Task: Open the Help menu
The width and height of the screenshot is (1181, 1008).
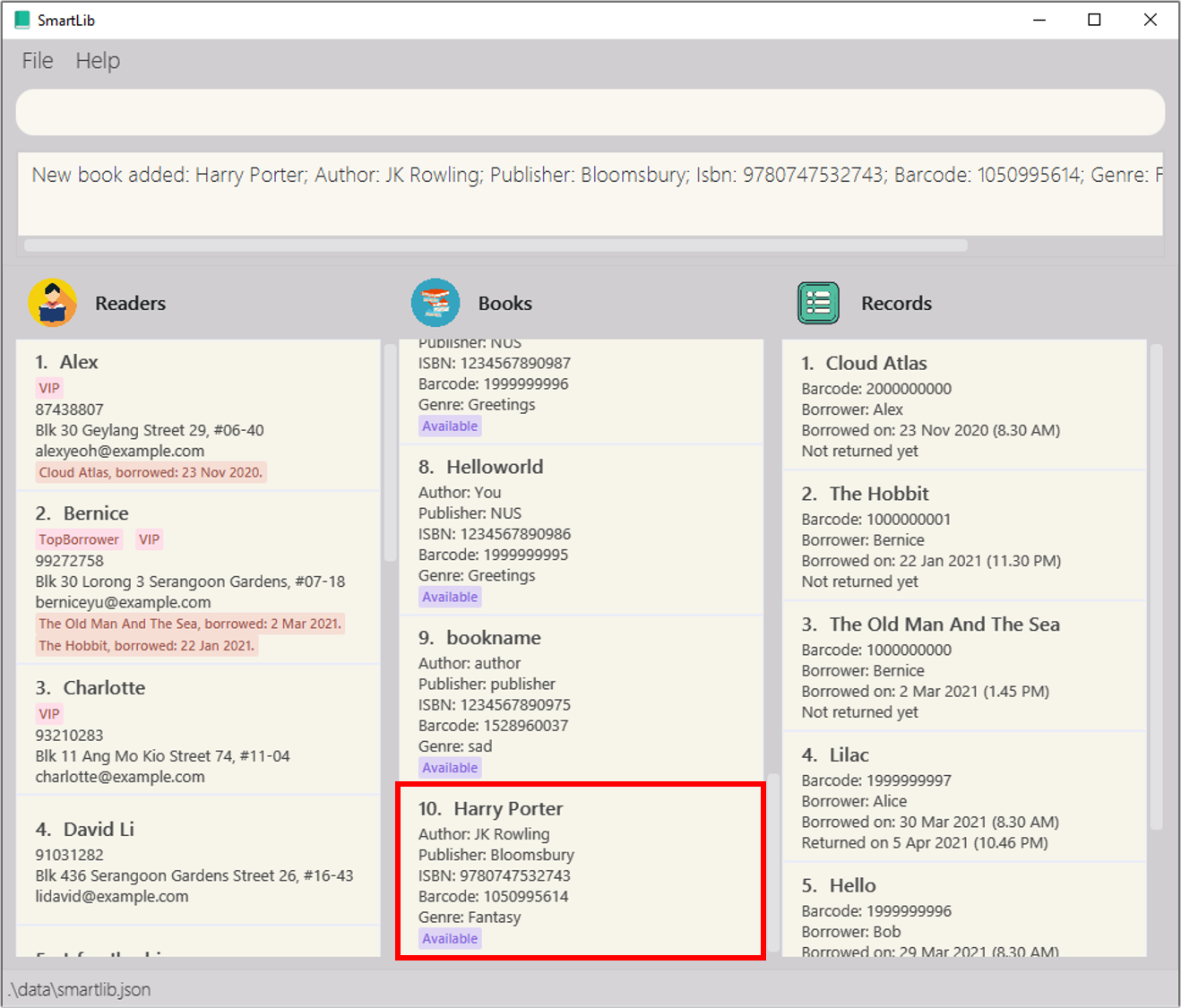Action: coord(98,61)
